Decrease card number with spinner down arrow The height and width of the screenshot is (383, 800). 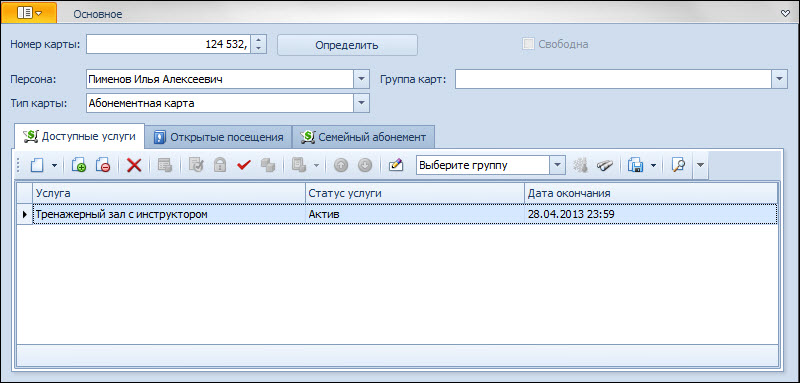(x=259, y=49)
